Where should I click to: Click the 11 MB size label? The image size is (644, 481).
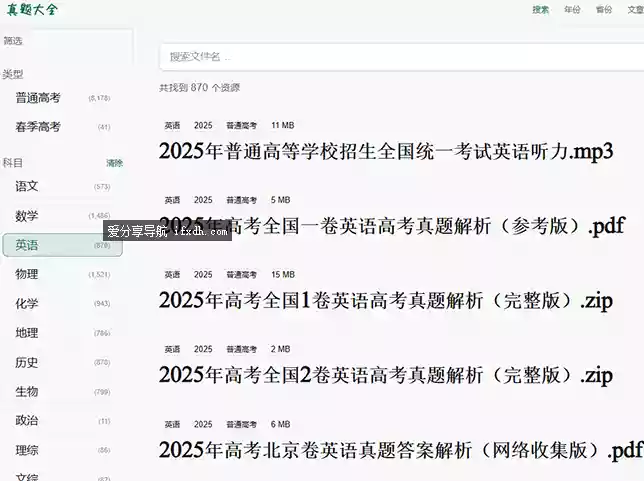point(283,125)
